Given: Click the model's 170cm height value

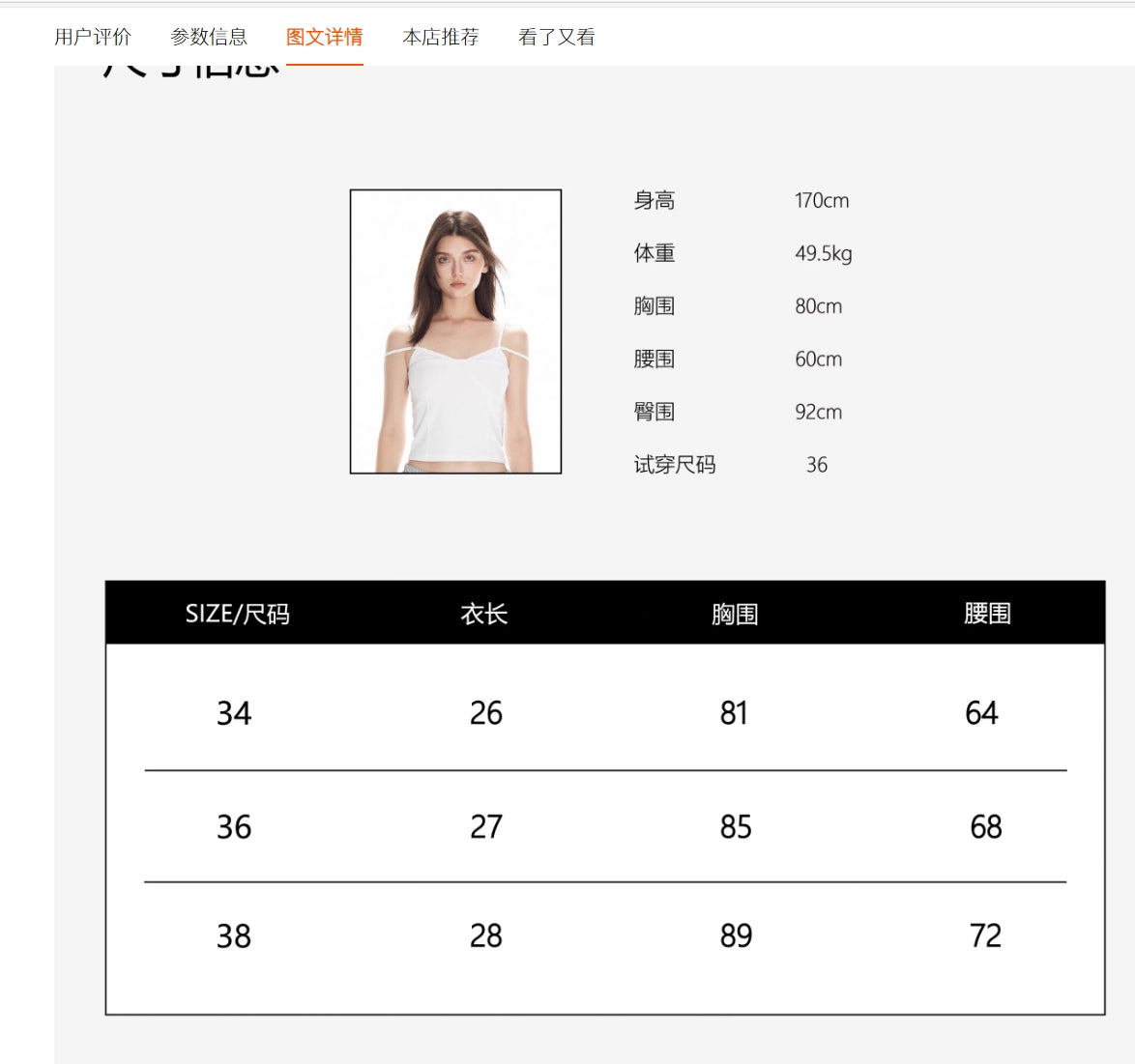Looking at the screenshot, I should [x=822, y=201].
